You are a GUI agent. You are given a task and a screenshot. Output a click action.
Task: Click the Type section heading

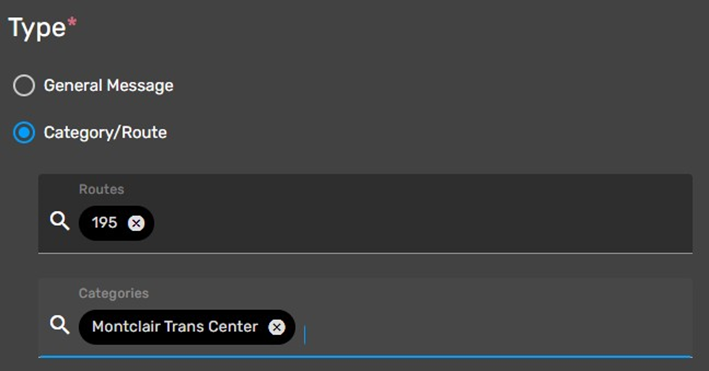[x=37, y=29]
